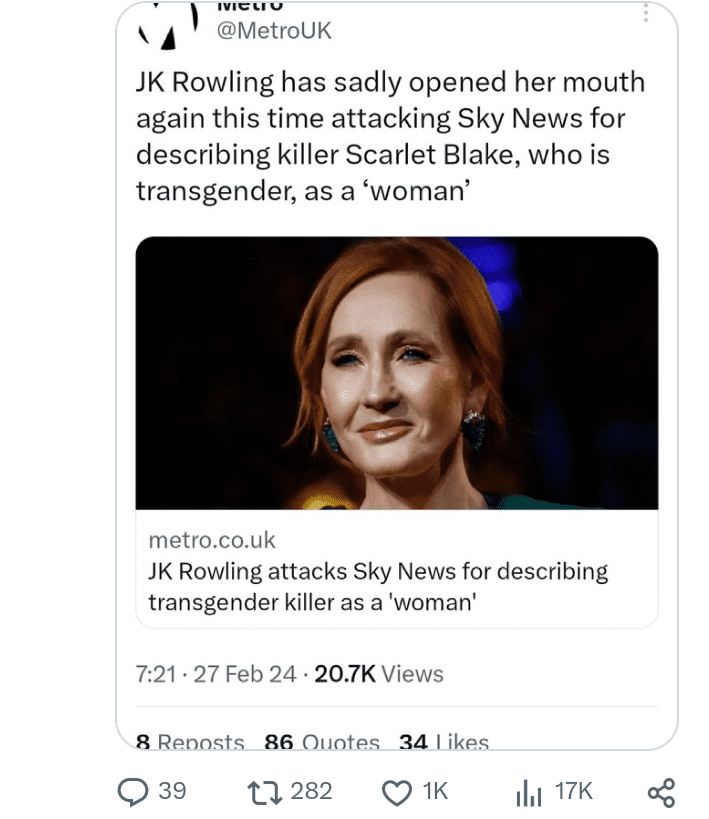Click the reply speech bubble icon

[133, 792]
